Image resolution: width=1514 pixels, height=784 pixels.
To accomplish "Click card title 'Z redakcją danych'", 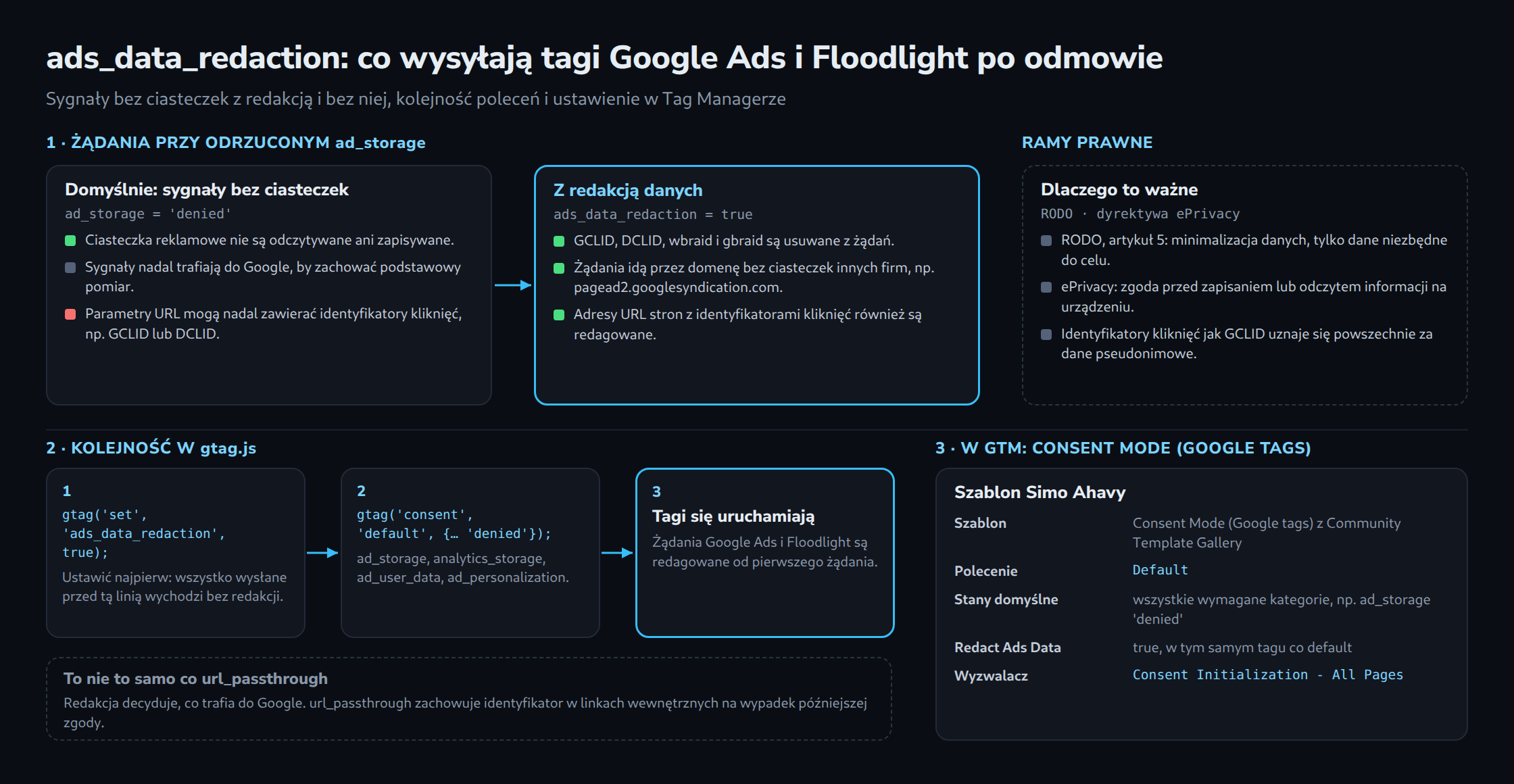I will click(628, 191).
